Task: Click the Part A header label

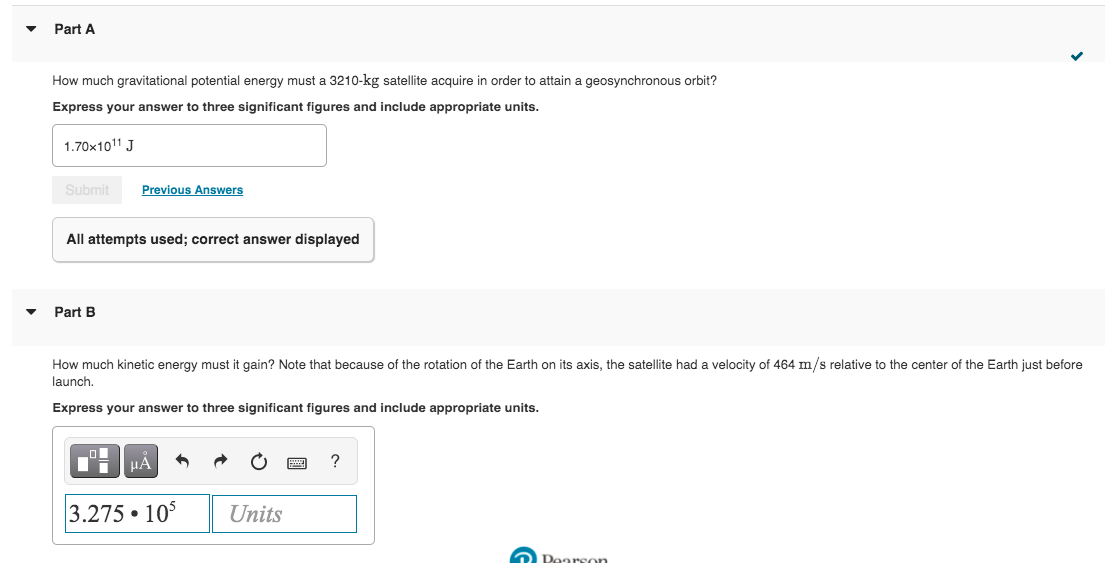Action: coord(74,29)
